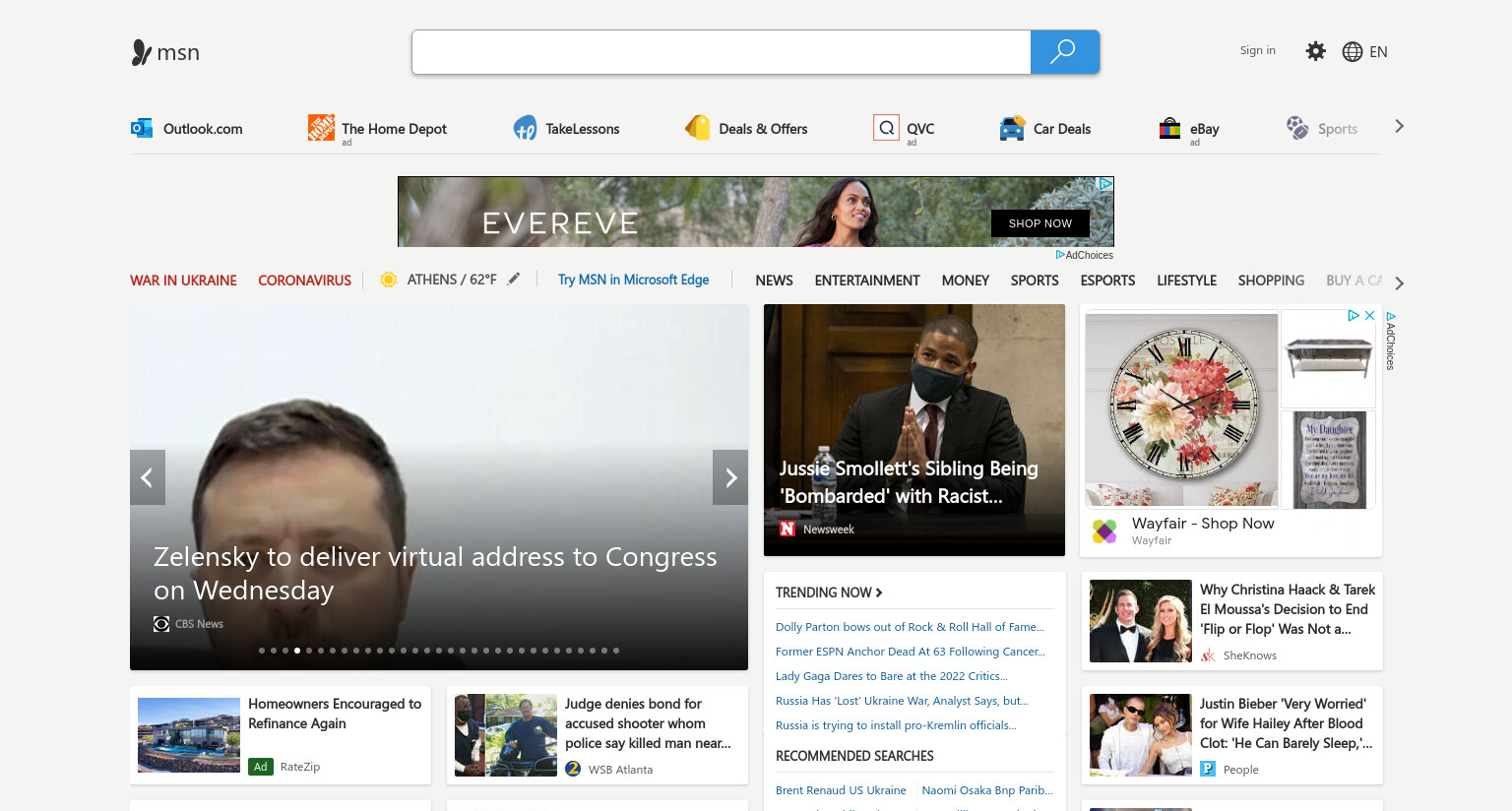Open Homeowners Encouraged to Refinance ad
The height and width of the screenshot is (811, 1512).
point(335,714)
